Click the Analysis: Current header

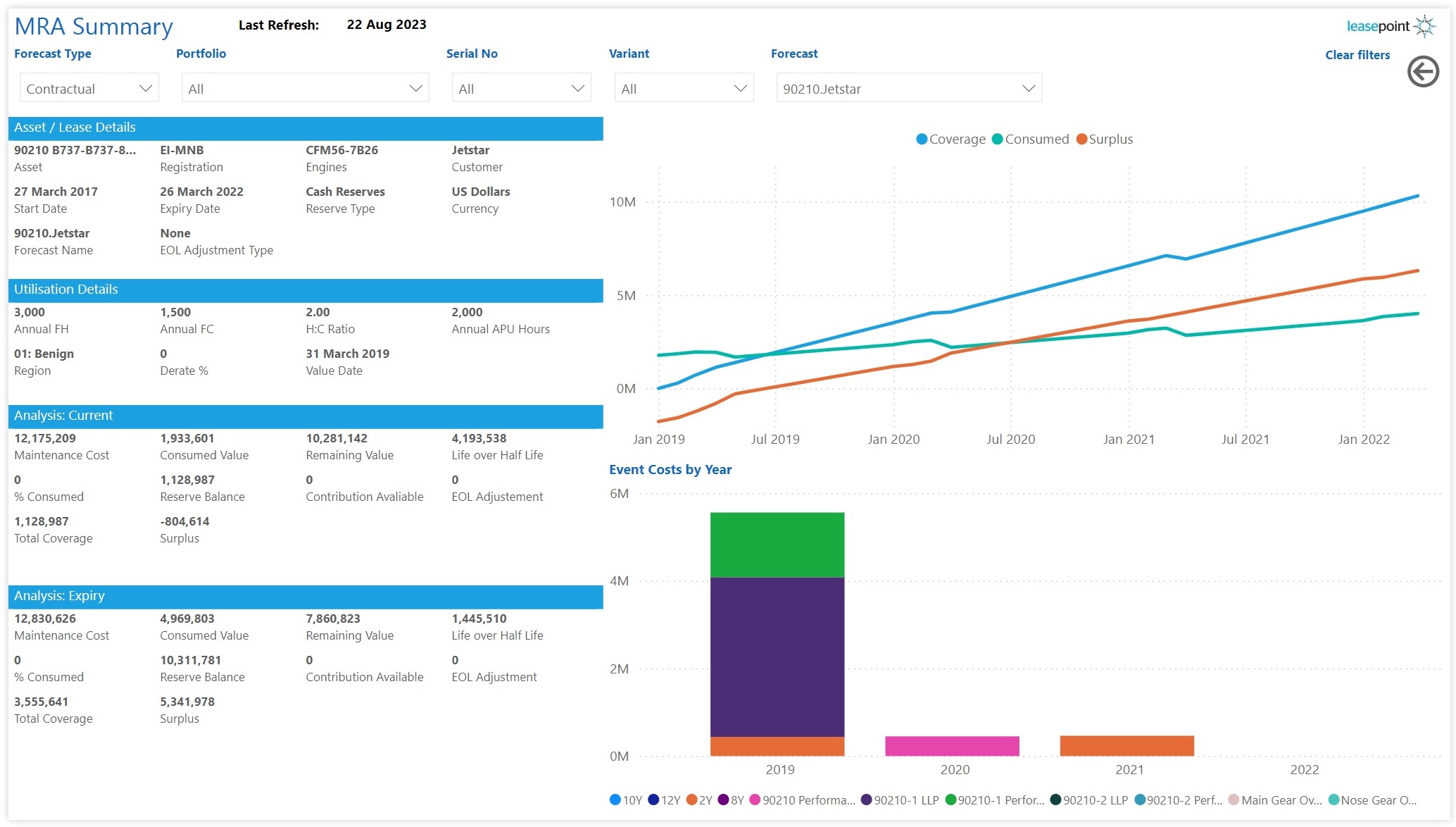click(306, 416)
